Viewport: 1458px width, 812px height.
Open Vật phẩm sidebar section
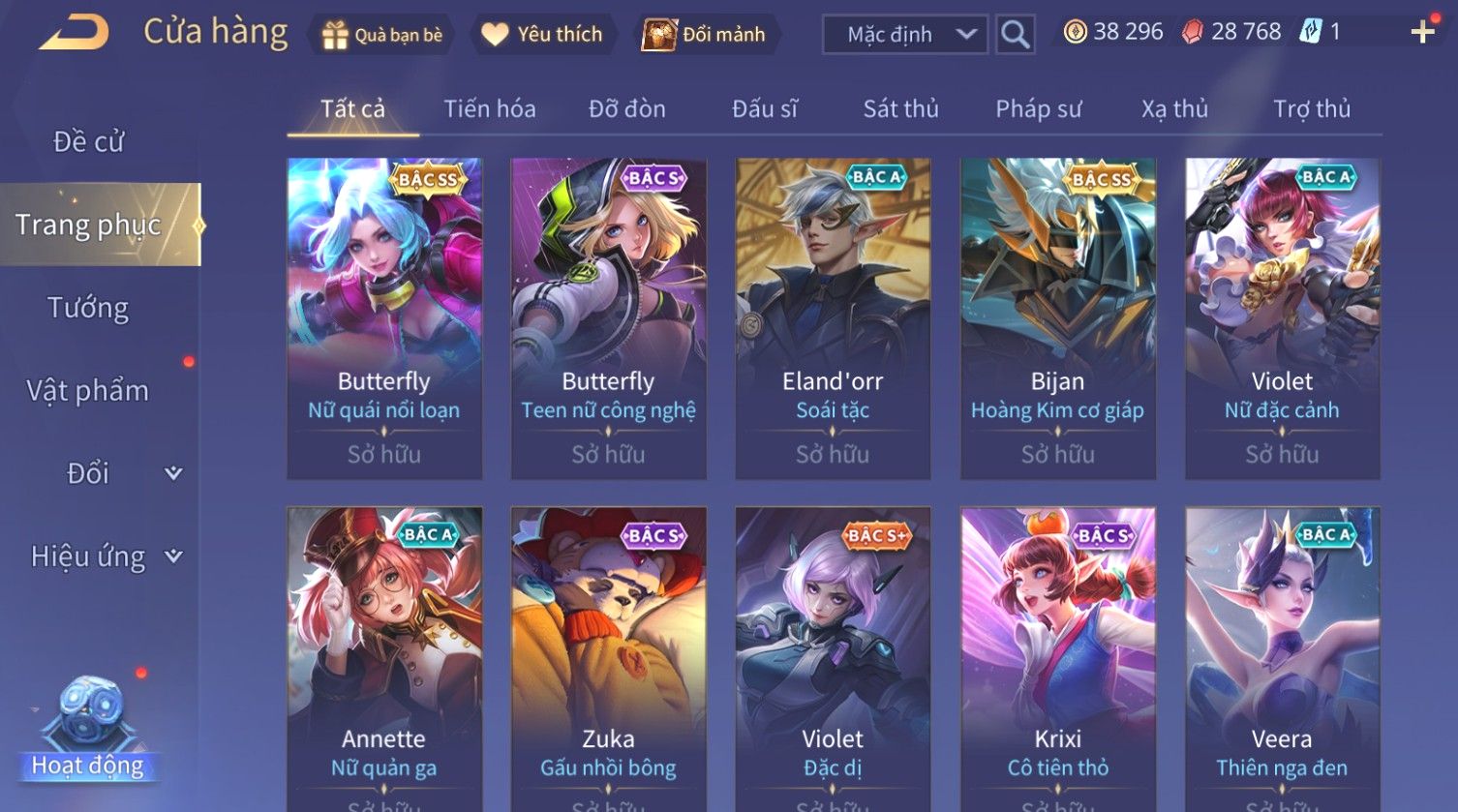coord(88,391)
